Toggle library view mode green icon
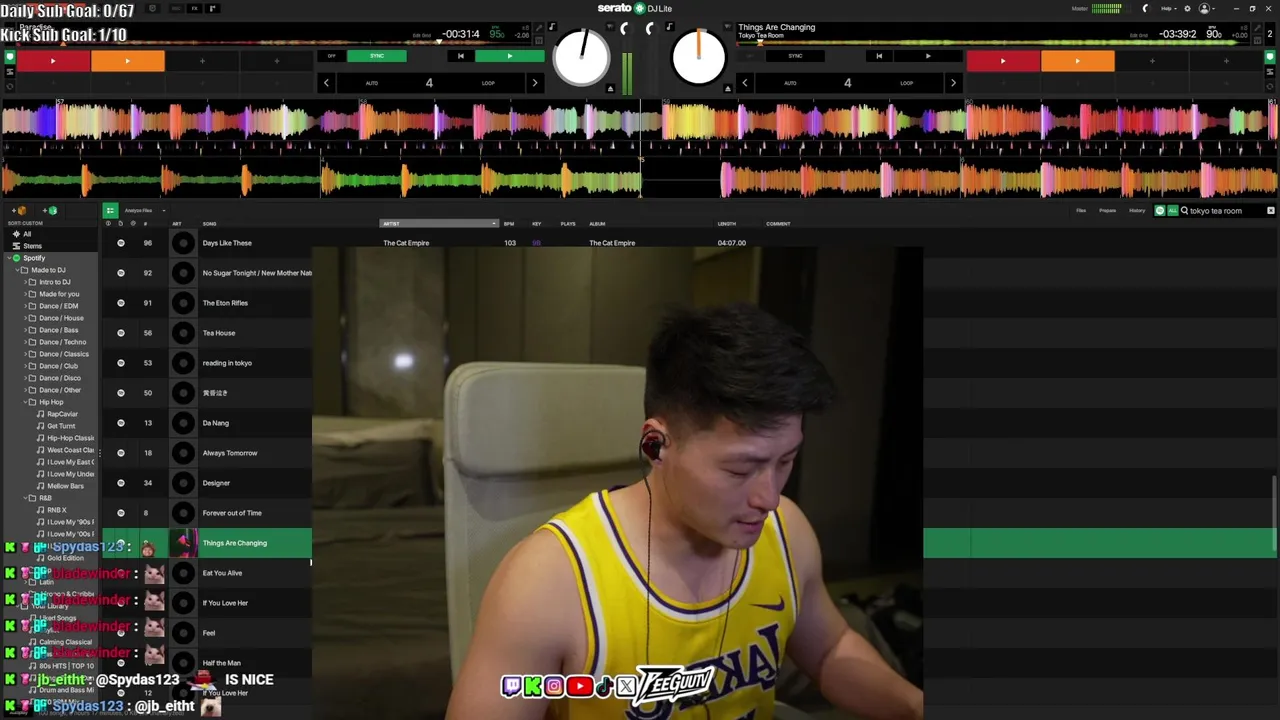This screenshot has width=1280, height=720. [110, 211]
